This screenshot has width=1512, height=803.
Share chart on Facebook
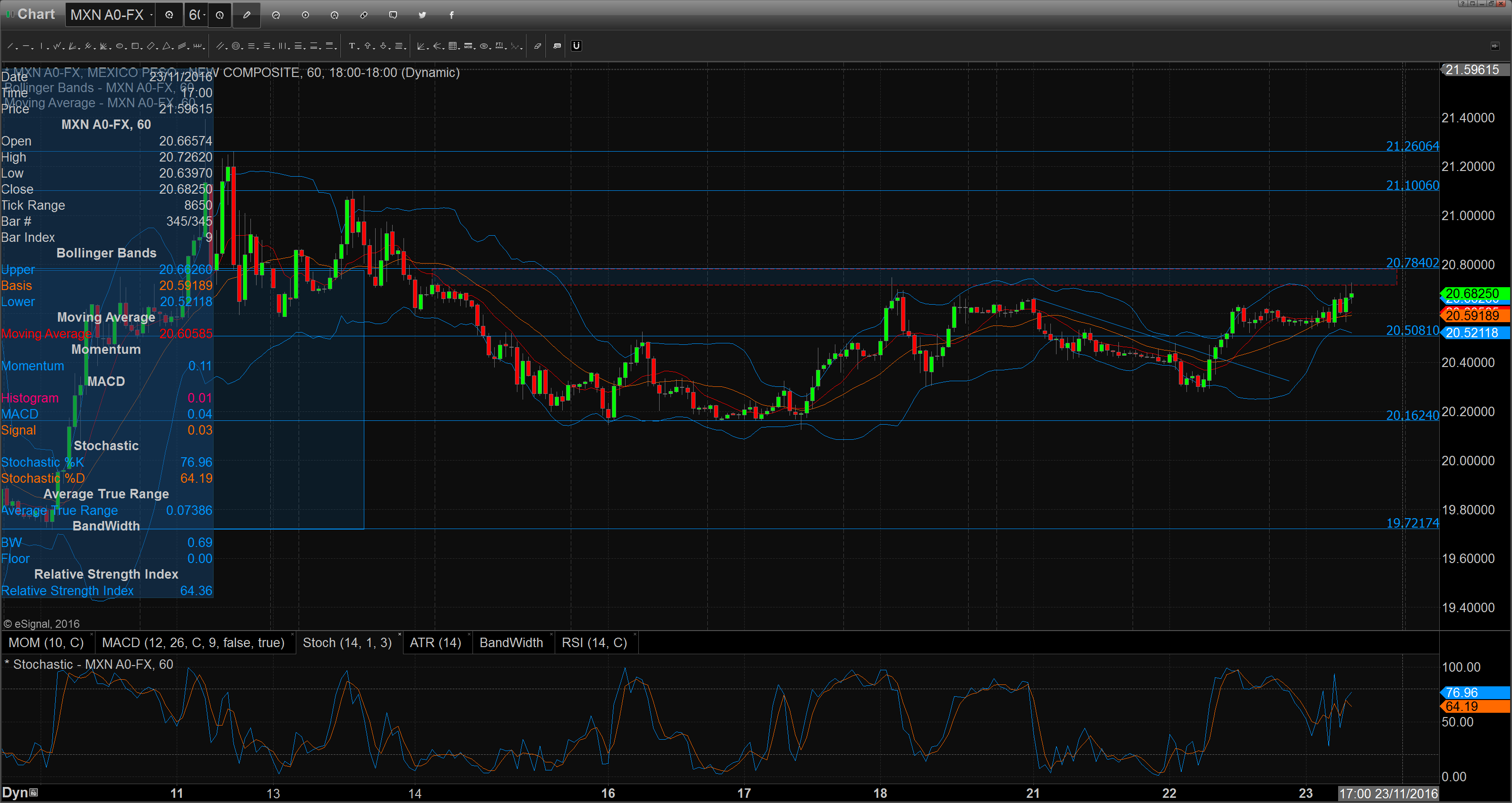pyautogui.click(x=451, y=15)
